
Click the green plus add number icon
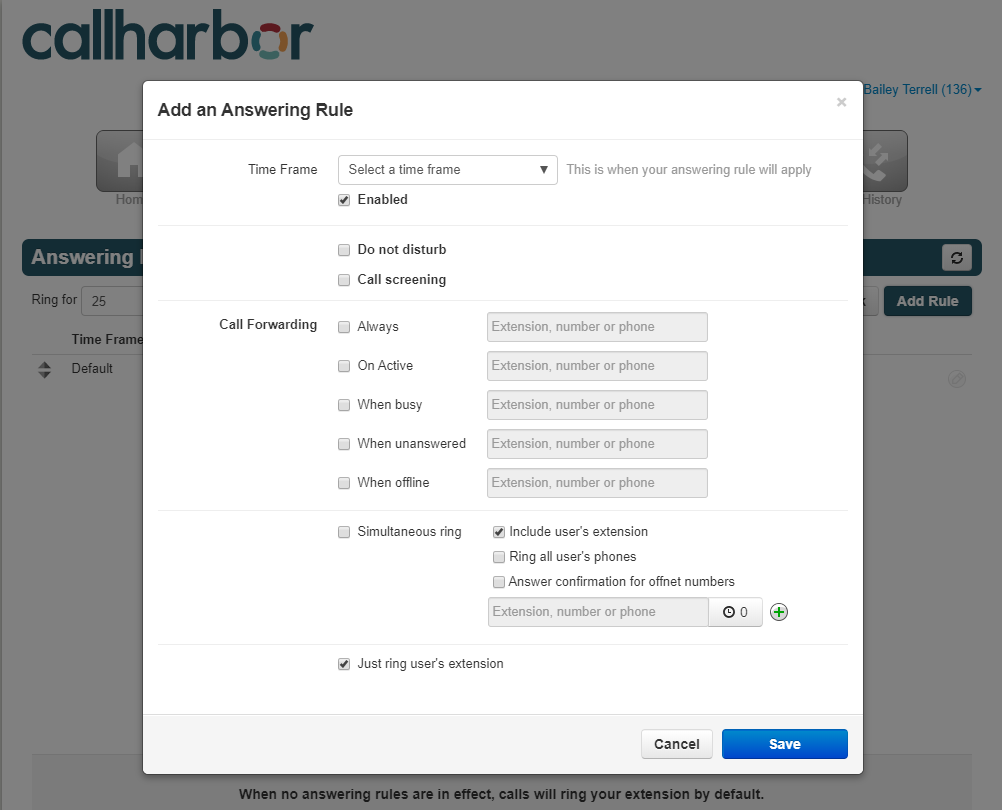778,612
